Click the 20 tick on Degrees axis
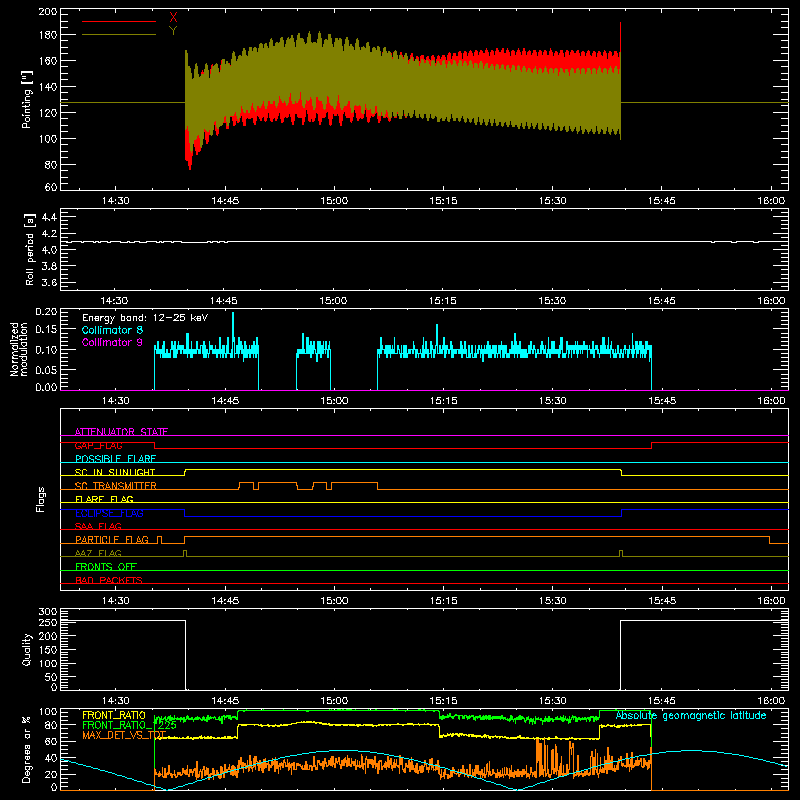 pos(51,774)
